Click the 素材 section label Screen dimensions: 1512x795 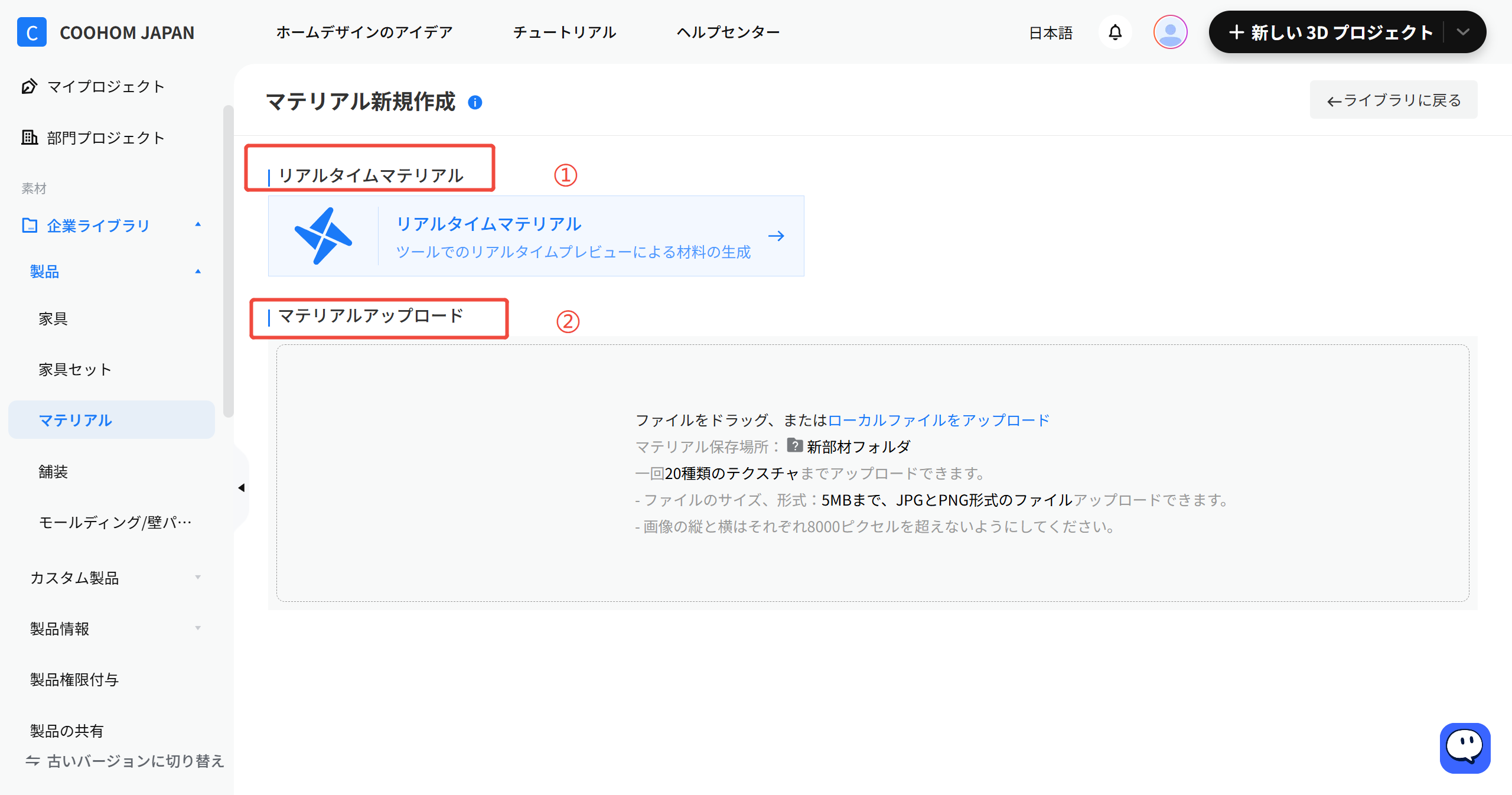coord(34,188)
